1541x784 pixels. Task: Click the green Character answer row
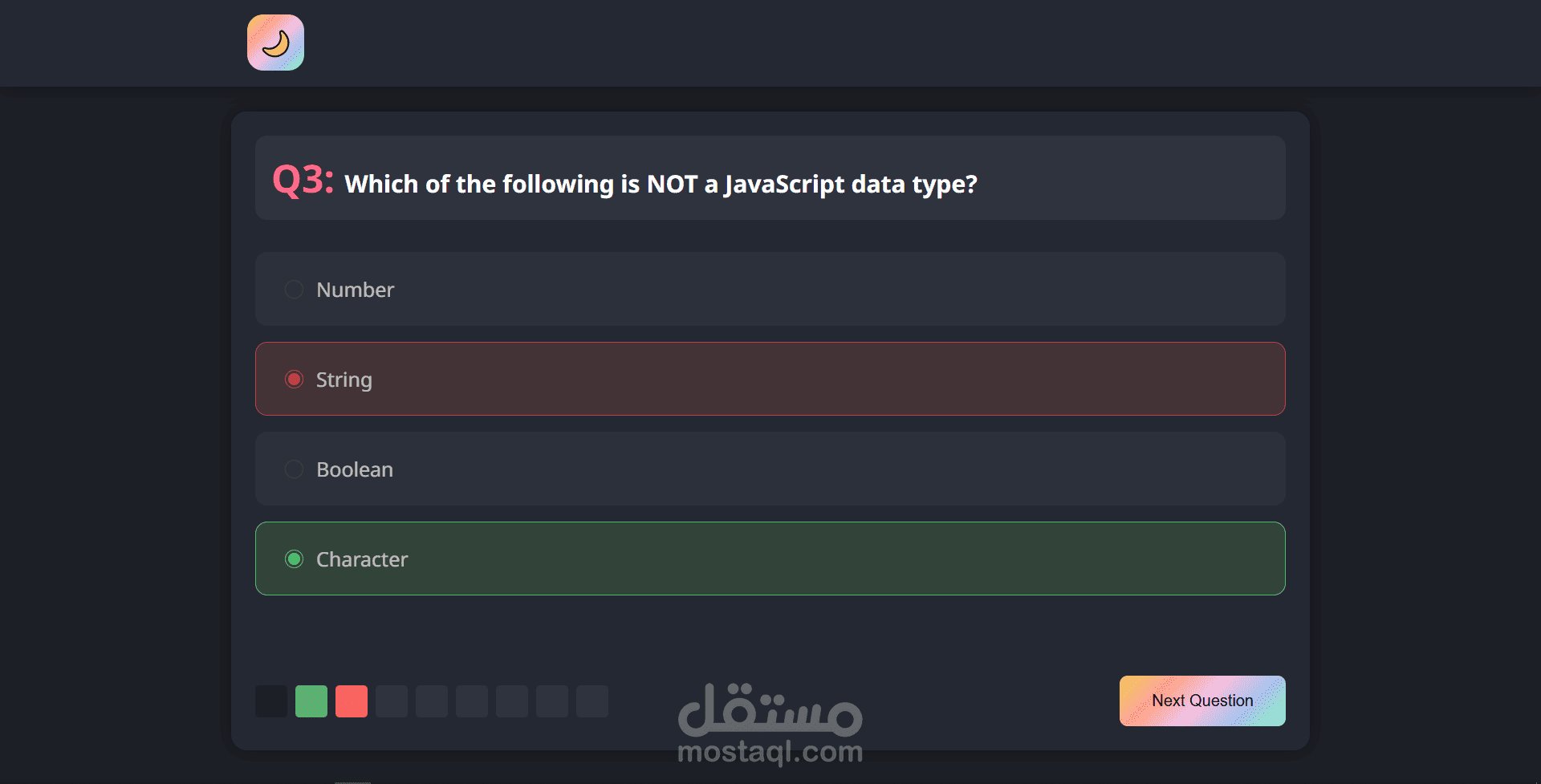tap(770, 559)
